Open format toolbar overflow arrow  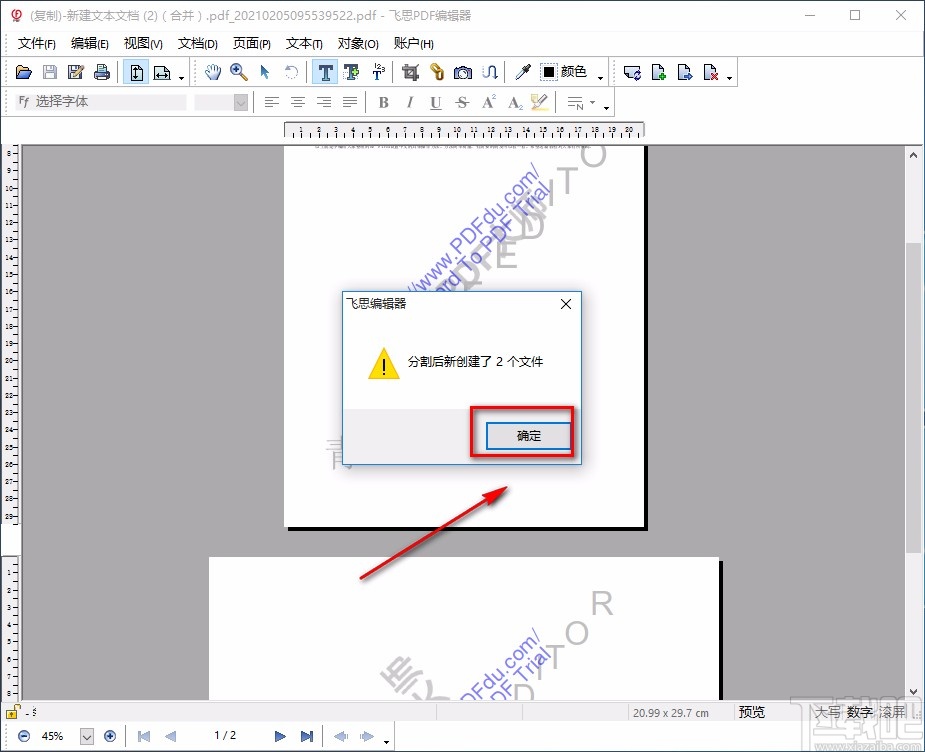click(606, 108)
